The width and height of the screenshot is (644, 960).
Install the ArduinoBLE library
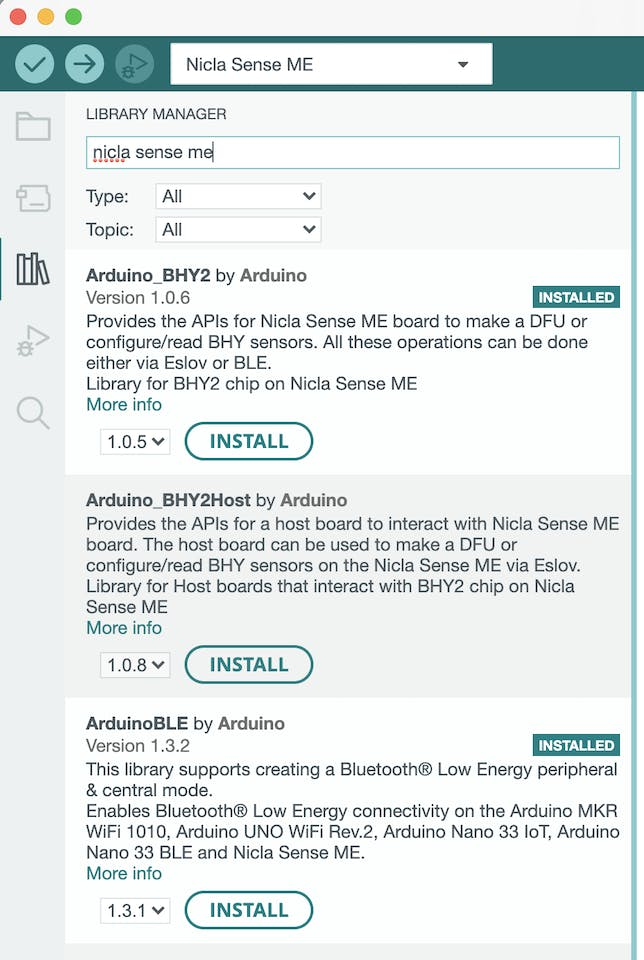point(249,910)
